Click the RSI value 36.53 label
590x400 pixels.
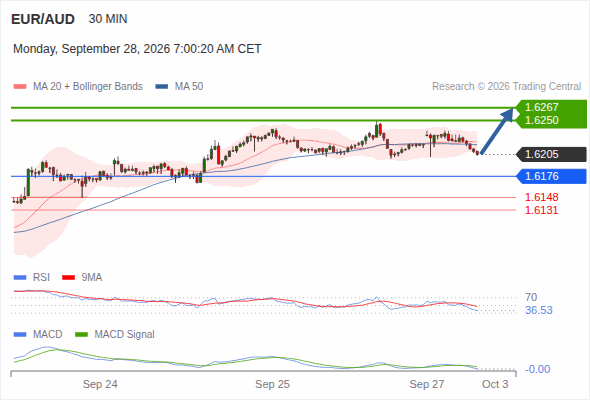[539, 310]
